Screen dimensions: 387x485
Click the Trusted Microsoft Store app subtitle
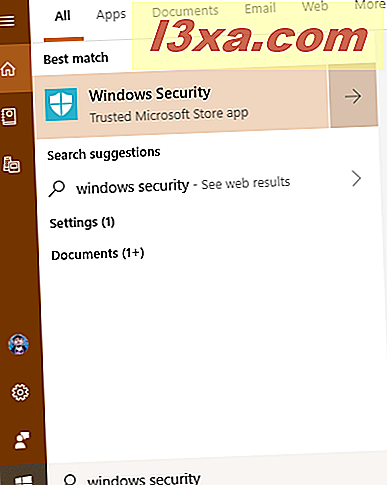pos(169,115)
